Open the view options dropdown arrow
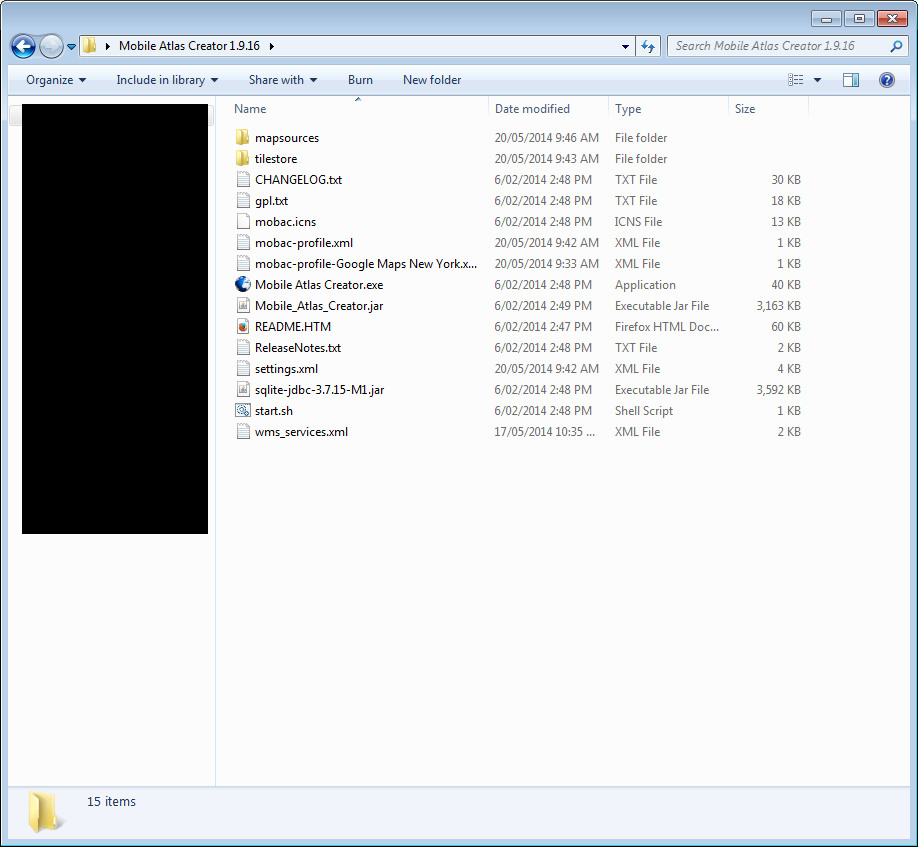The height and width of the screenshot is (847, 918). pyautogui.click(x=817, y=80)
